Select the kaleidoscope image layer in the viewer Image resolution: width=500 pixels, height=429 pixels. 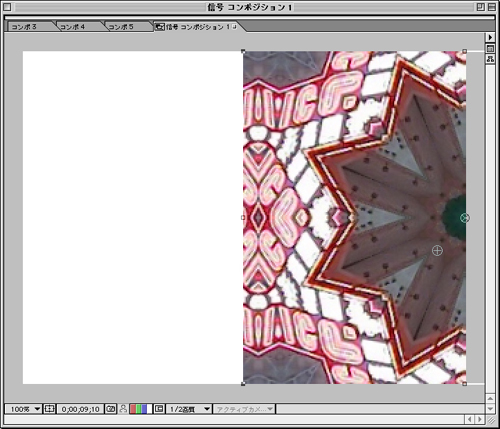354,217
